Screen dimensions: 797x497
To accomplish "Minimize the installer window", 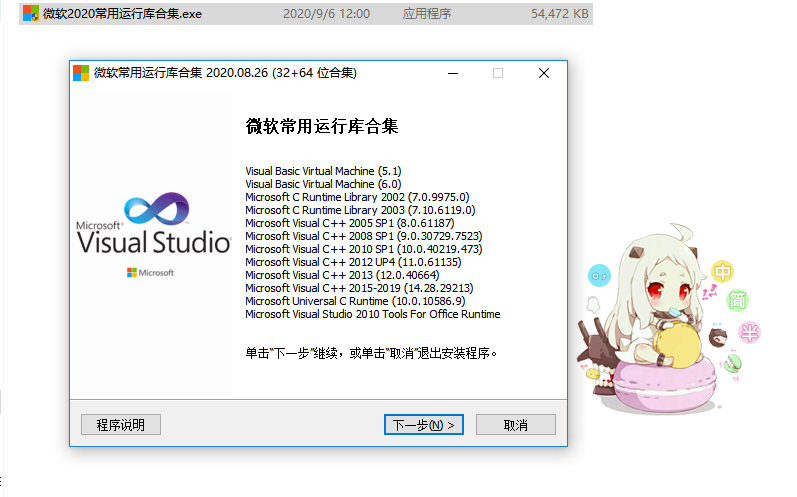I will click(x=453, y=73).
